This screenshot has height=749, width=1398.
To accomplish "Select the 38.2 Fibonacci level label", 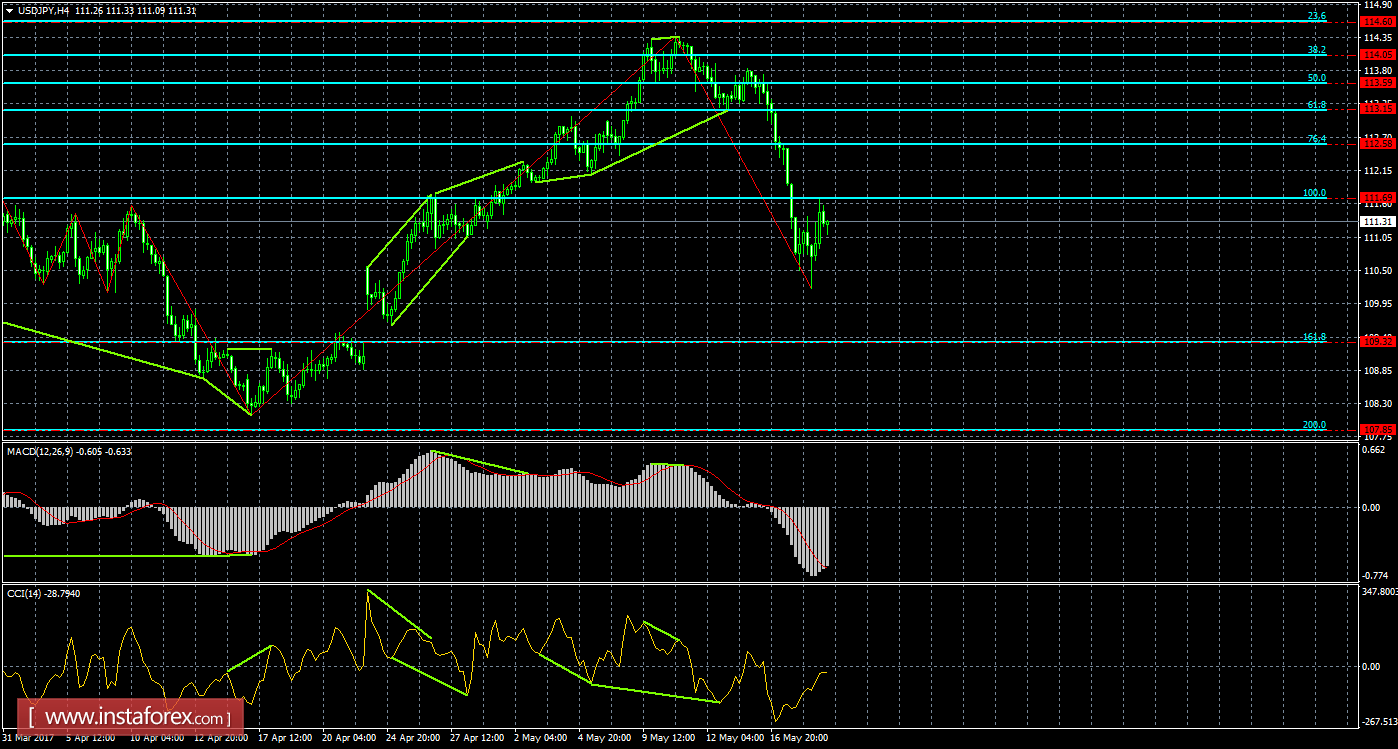I will point(1316,50).
